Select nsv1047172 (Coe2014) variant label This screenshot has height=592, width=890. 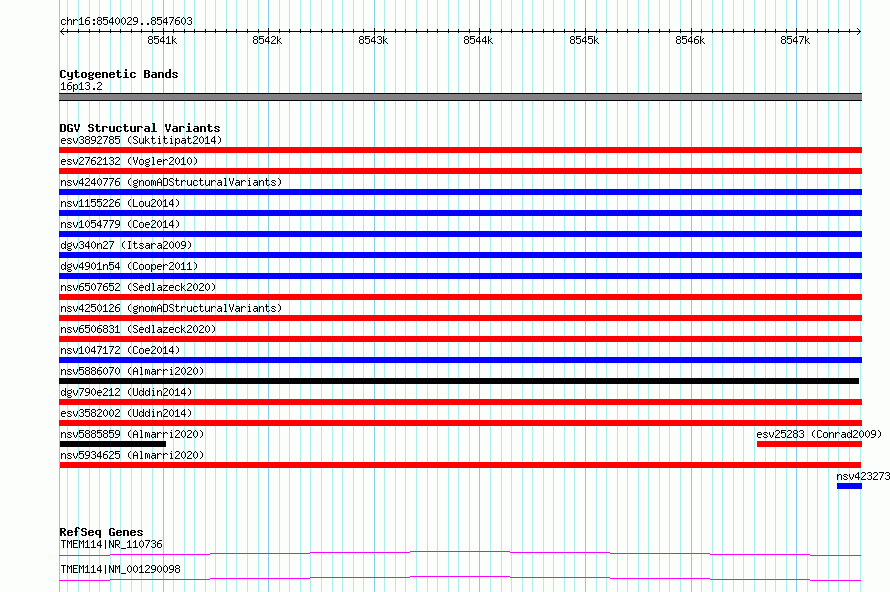coord(120,350)
